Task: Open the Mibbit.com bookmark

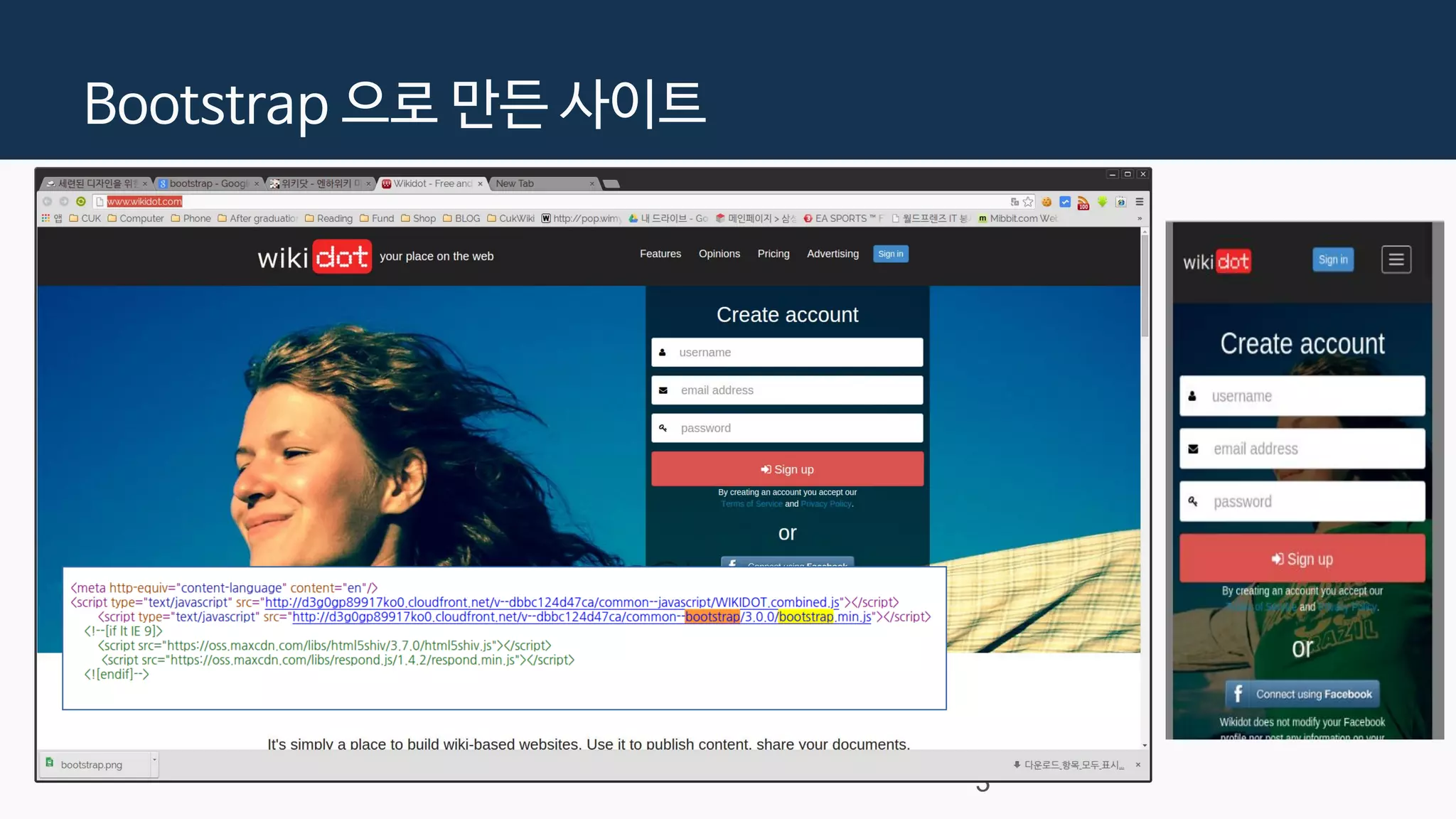Action: [x=1018, y=218]
